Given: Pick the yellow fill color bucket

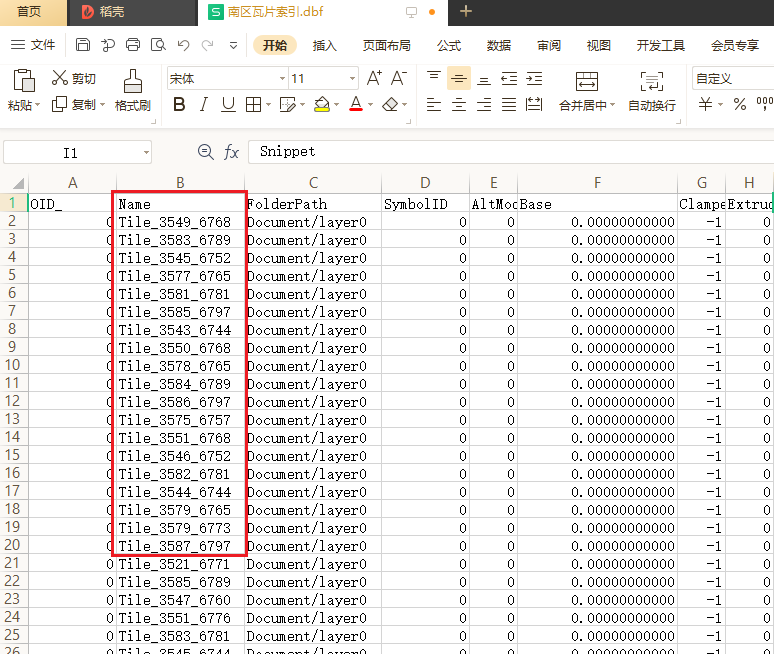Looking at the screenshot, I should (x=322, y=105).
